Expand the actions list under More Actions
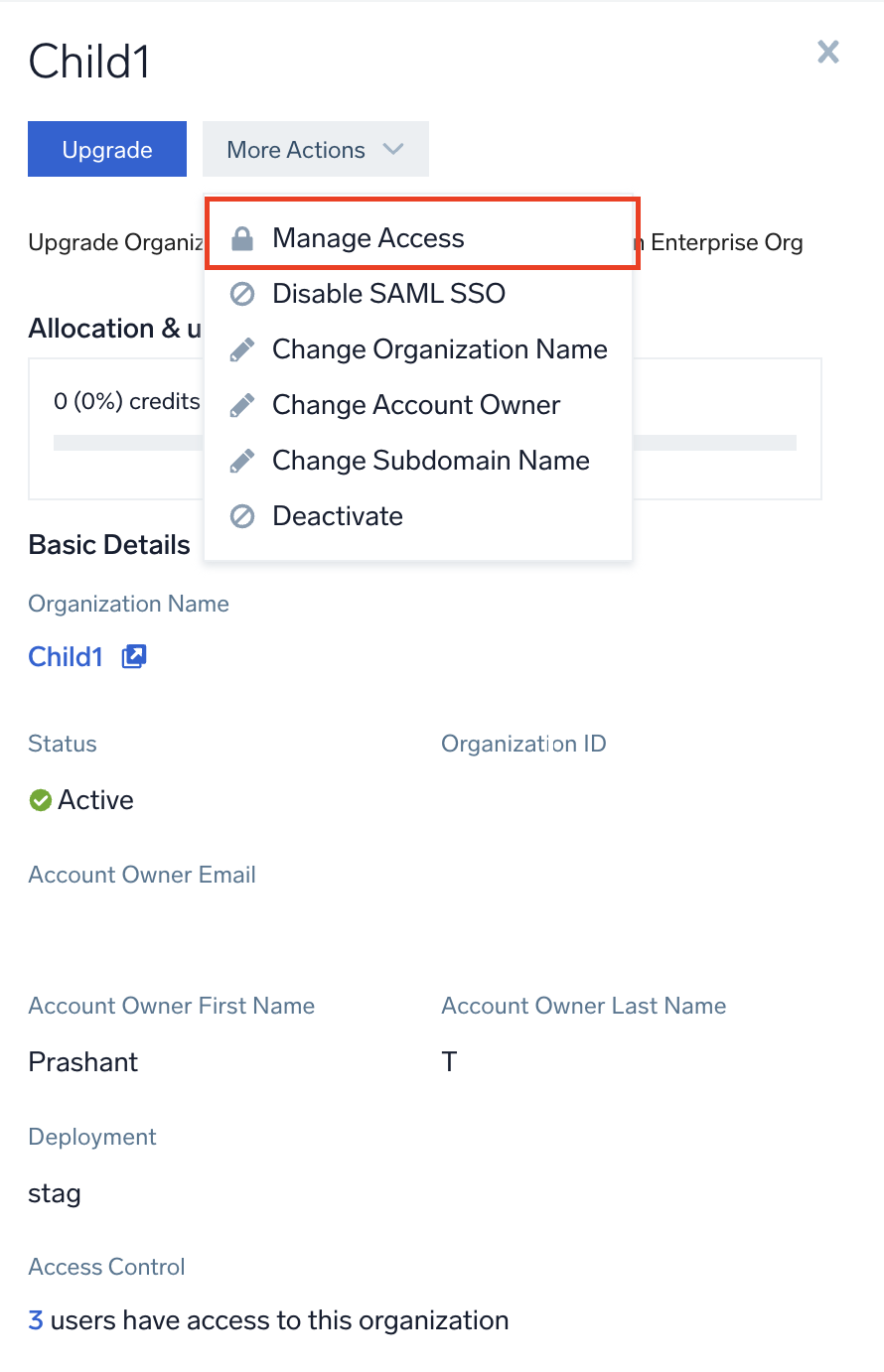This screenshot has height=1372, width=884. coord(315,149)
